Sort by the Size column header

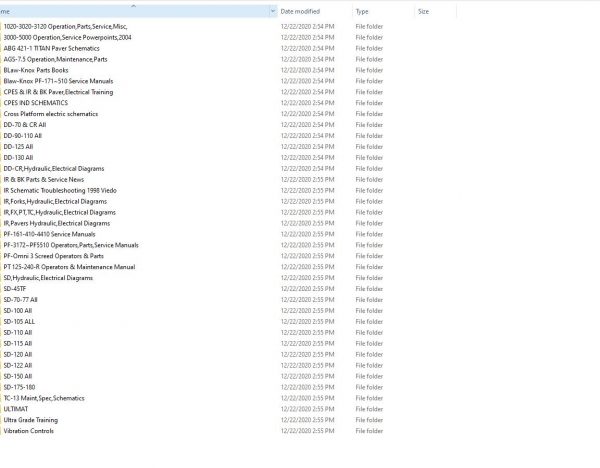[x=423, y=11]
